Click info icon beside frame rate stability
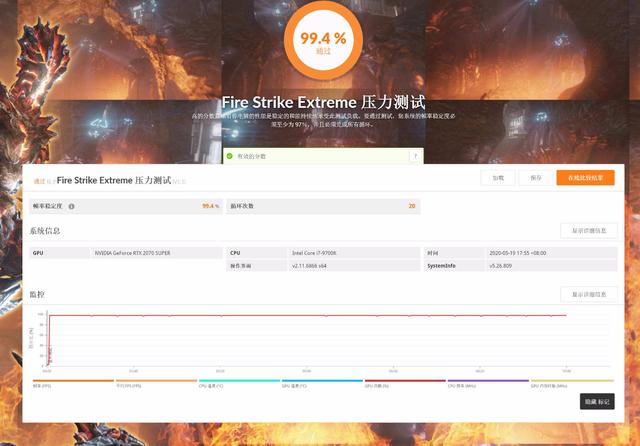 tap(71, 206)
